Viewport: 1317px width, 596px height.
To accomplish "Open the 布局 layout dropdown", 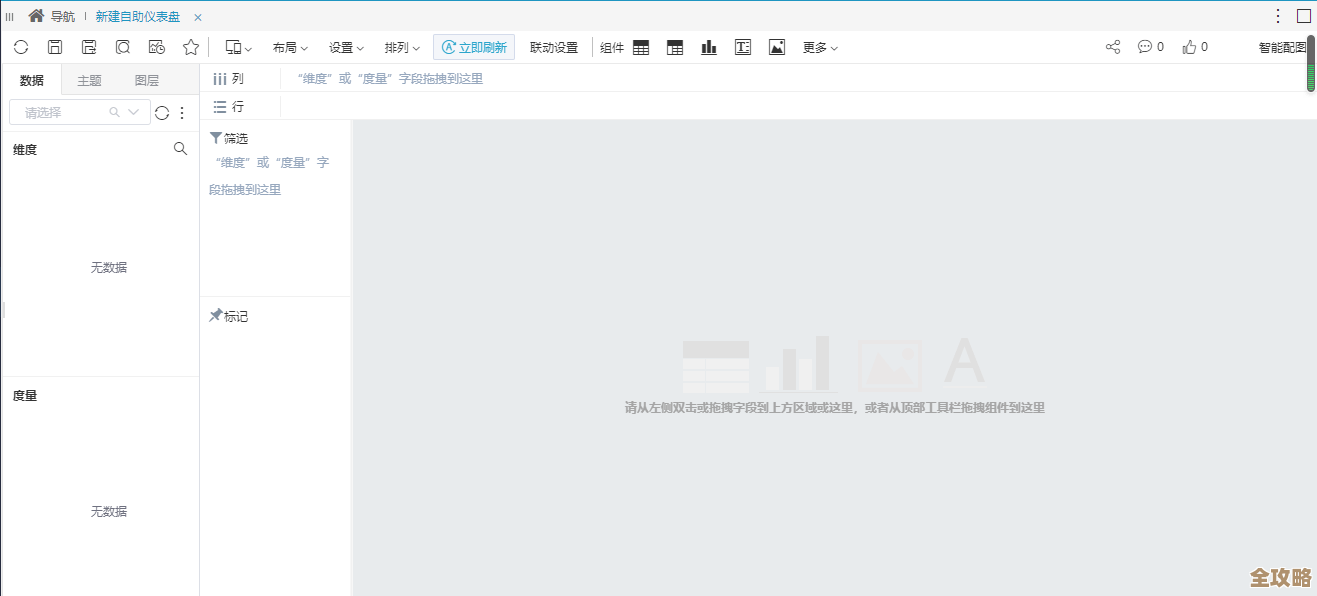I will (290, 47).
